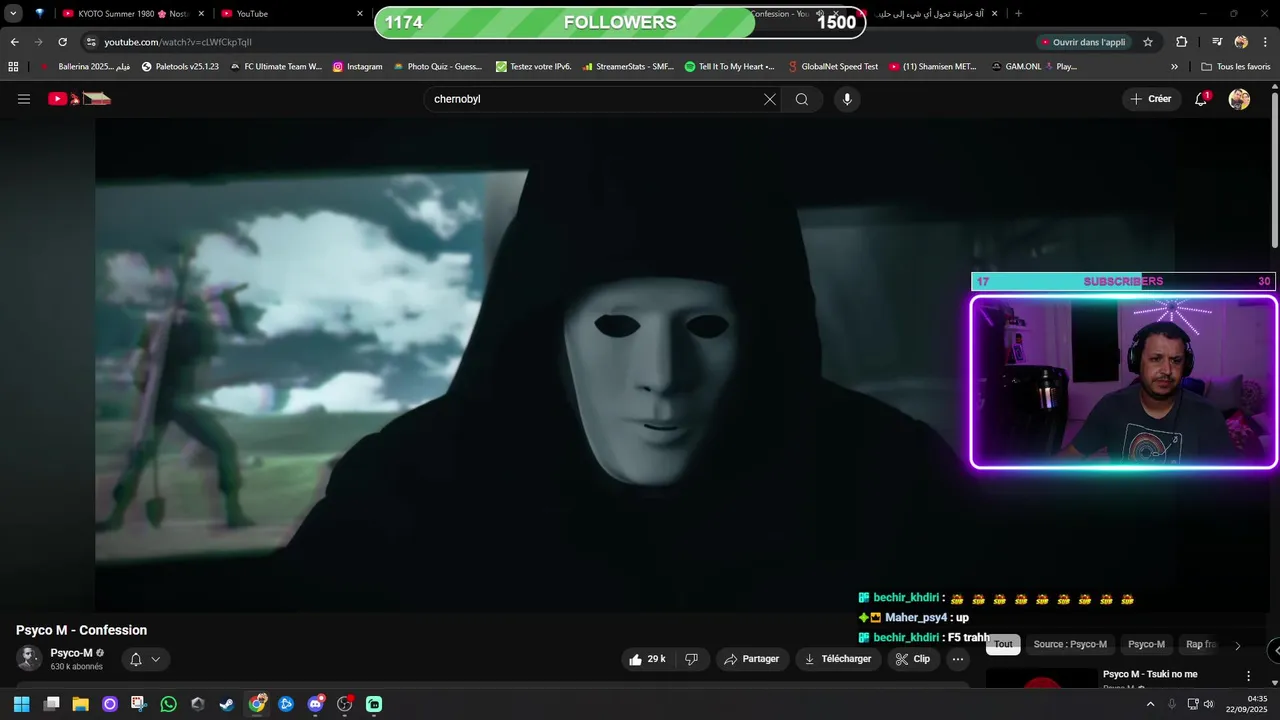Open the YouTube account avatar menu
The height and width of the screenshot is (720, 1280).
click(1239, 99)
